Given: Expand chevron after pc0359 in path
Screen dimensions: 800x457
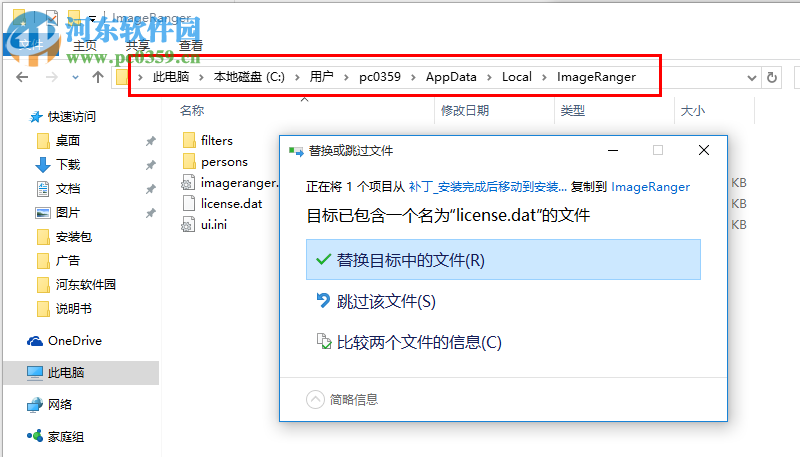Looking at the screenshot, I should (x=413, y=78).
